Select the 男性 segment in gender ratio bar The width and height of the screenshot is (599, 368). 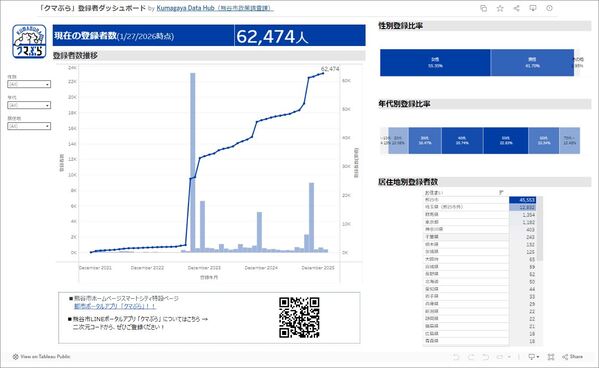pyautogui.click(x=532, y=63)
